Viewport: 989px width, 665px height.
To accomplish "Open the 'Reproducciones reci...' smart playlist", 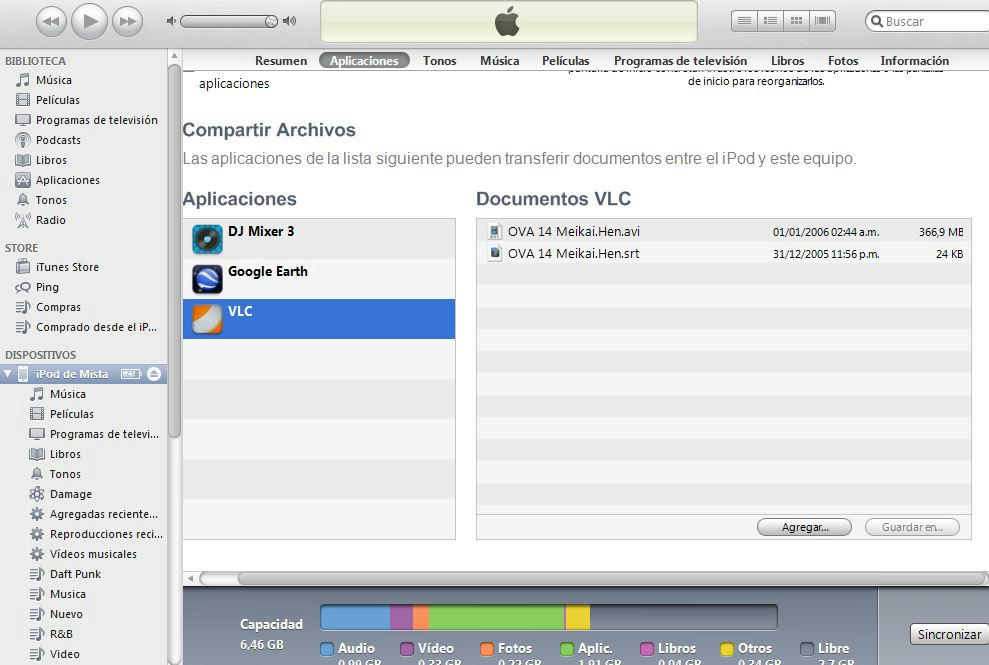I will click(x=107, y=534).
